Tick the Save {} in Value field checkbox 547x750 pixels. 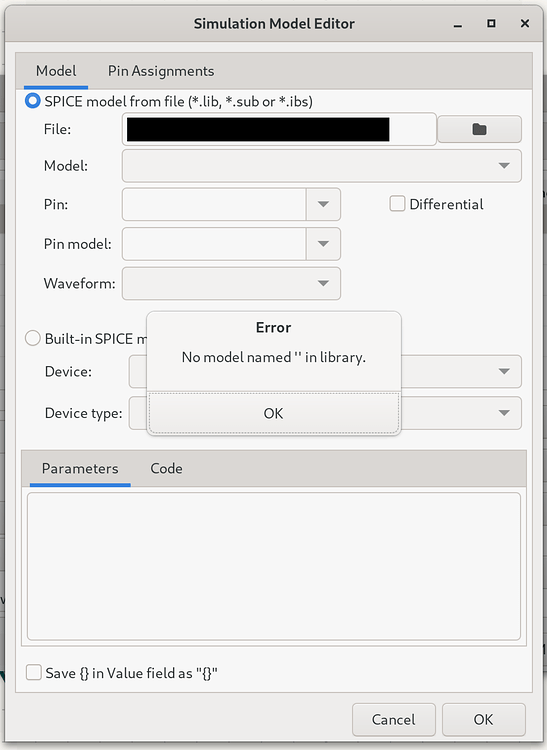pos(33,672)
